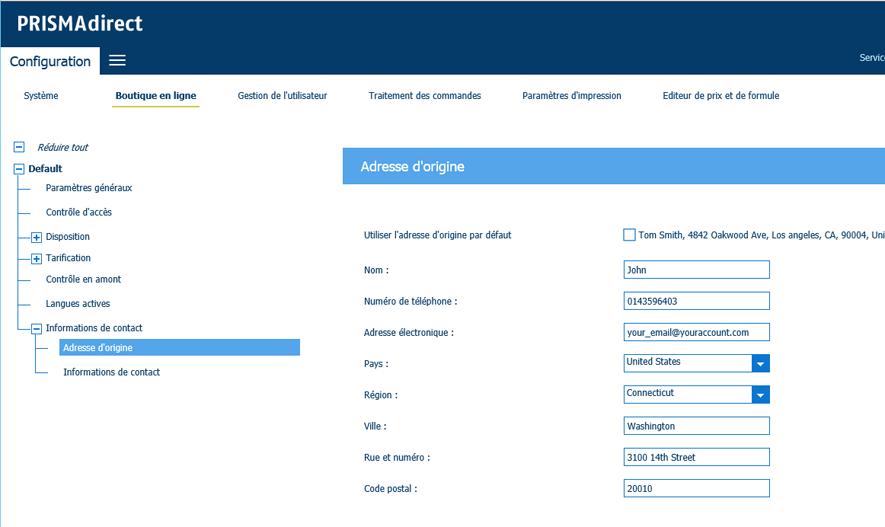Open Paramètres d'impression tab
Image resolution: width=885 pixels, height=527 pixels.
click(571, 95)
